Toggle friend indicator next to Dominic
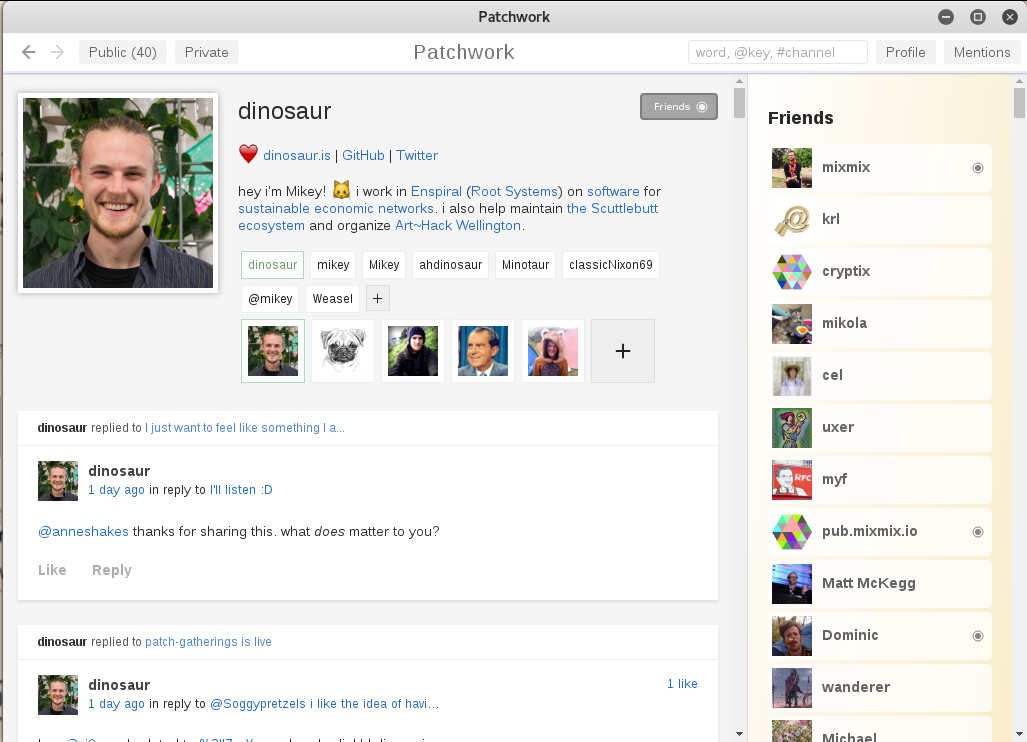 [978, 636]
